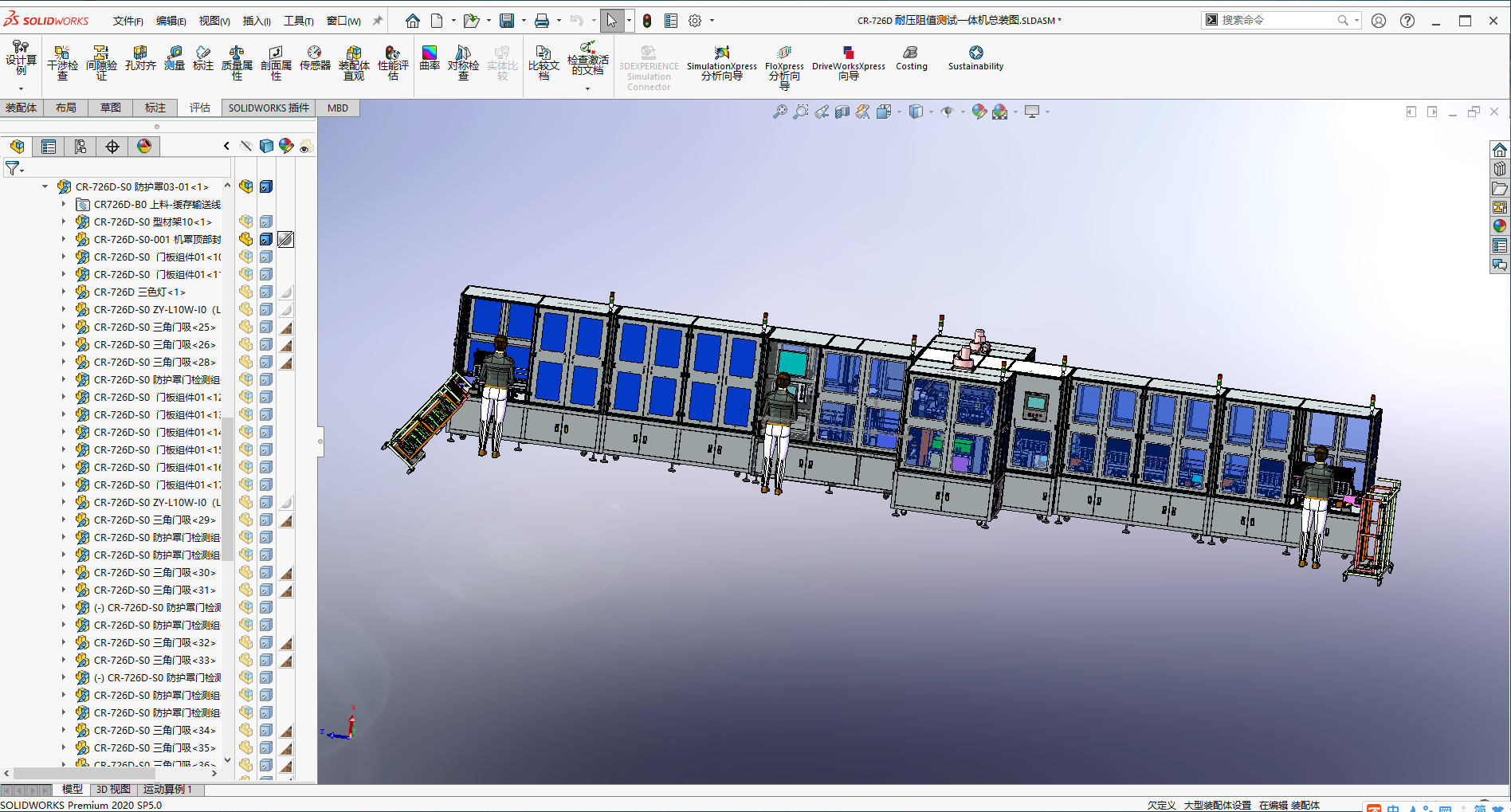Select the 3D 视图 bottom tab
The height and width of the screenshot is (812, 1511).
(x=113, y=789)
